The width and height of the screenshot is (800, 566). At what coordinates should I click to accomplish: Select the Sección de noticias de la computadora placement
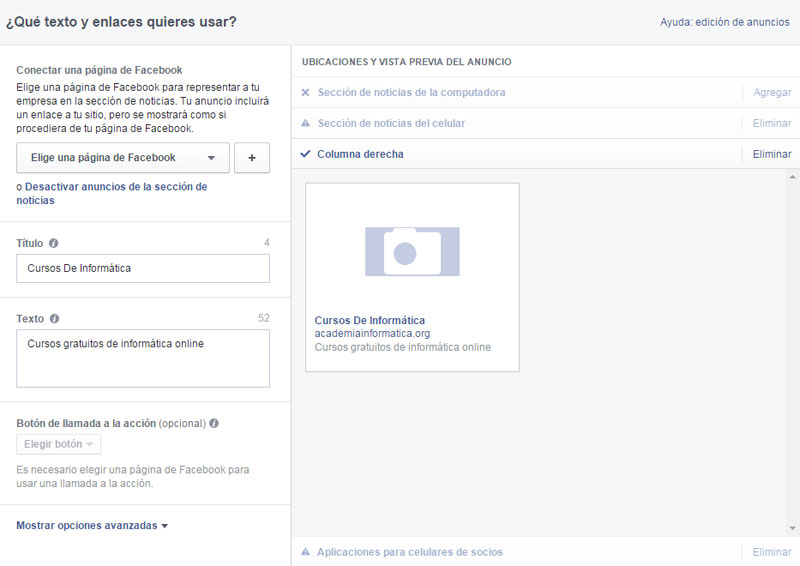tap(412, 92)
